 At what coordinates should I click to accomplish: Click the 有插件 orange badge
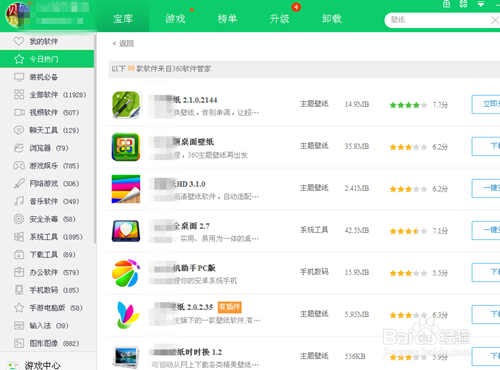[230, 307]
